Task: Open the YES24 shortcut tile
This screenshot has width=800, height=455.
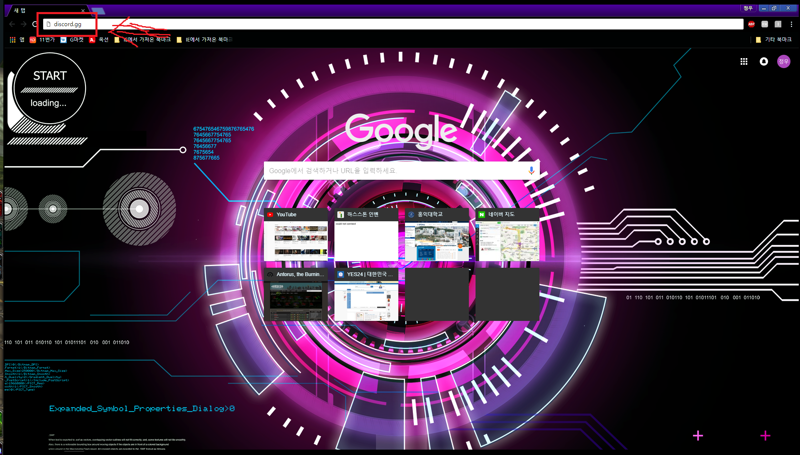Action: click(x=366, y=294)
